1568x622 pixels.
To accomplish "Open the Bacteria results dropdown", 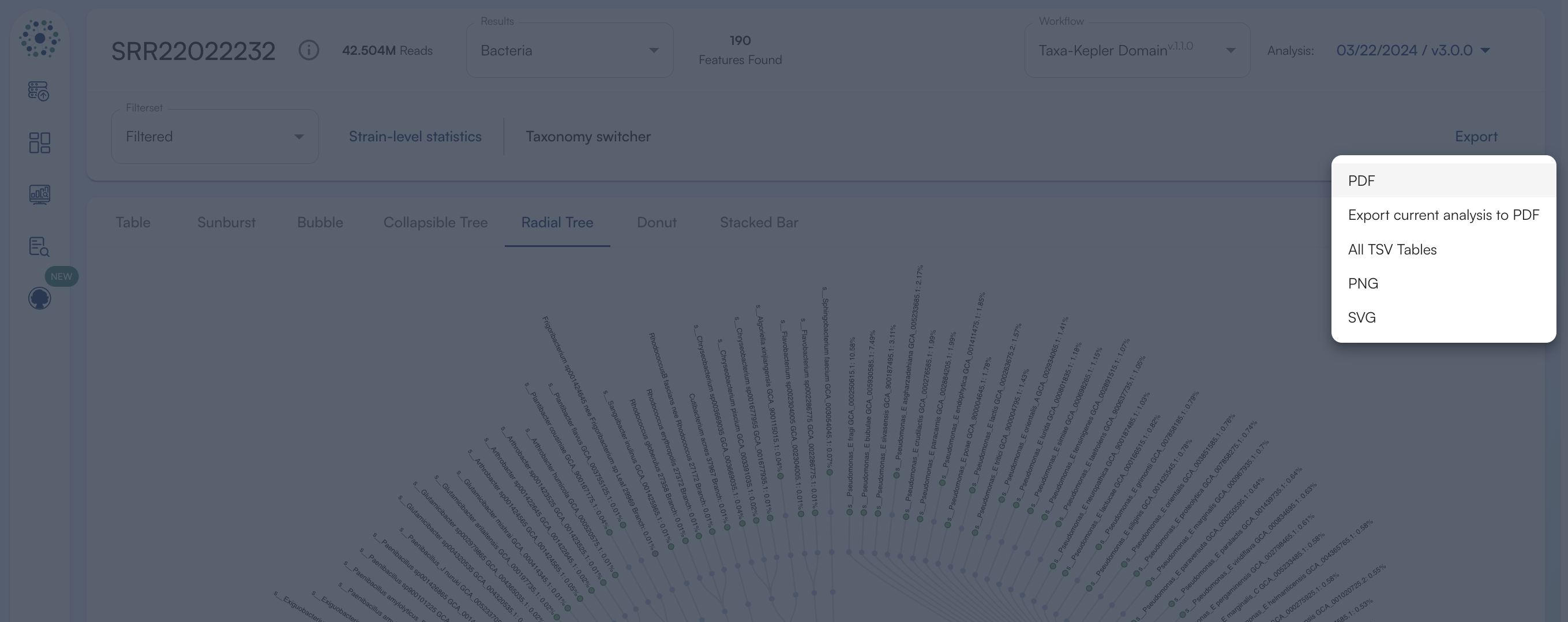I will point(569,50).
